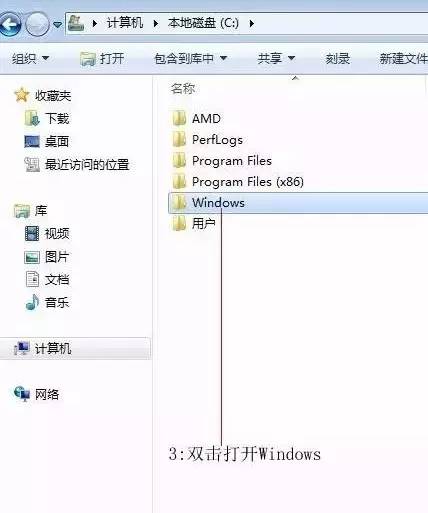Open the recent pages dropdown arrow
428x513 pixels.
[58, 24]
